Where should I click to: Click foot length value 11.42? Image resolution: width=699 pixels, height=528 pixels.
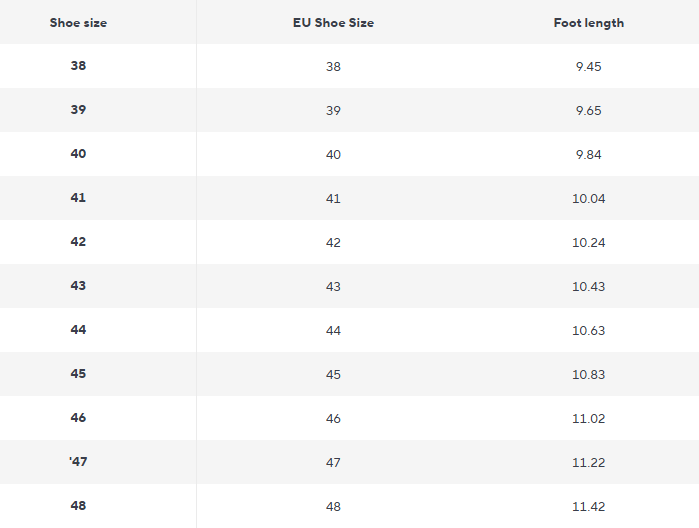[x=588, y=507]
